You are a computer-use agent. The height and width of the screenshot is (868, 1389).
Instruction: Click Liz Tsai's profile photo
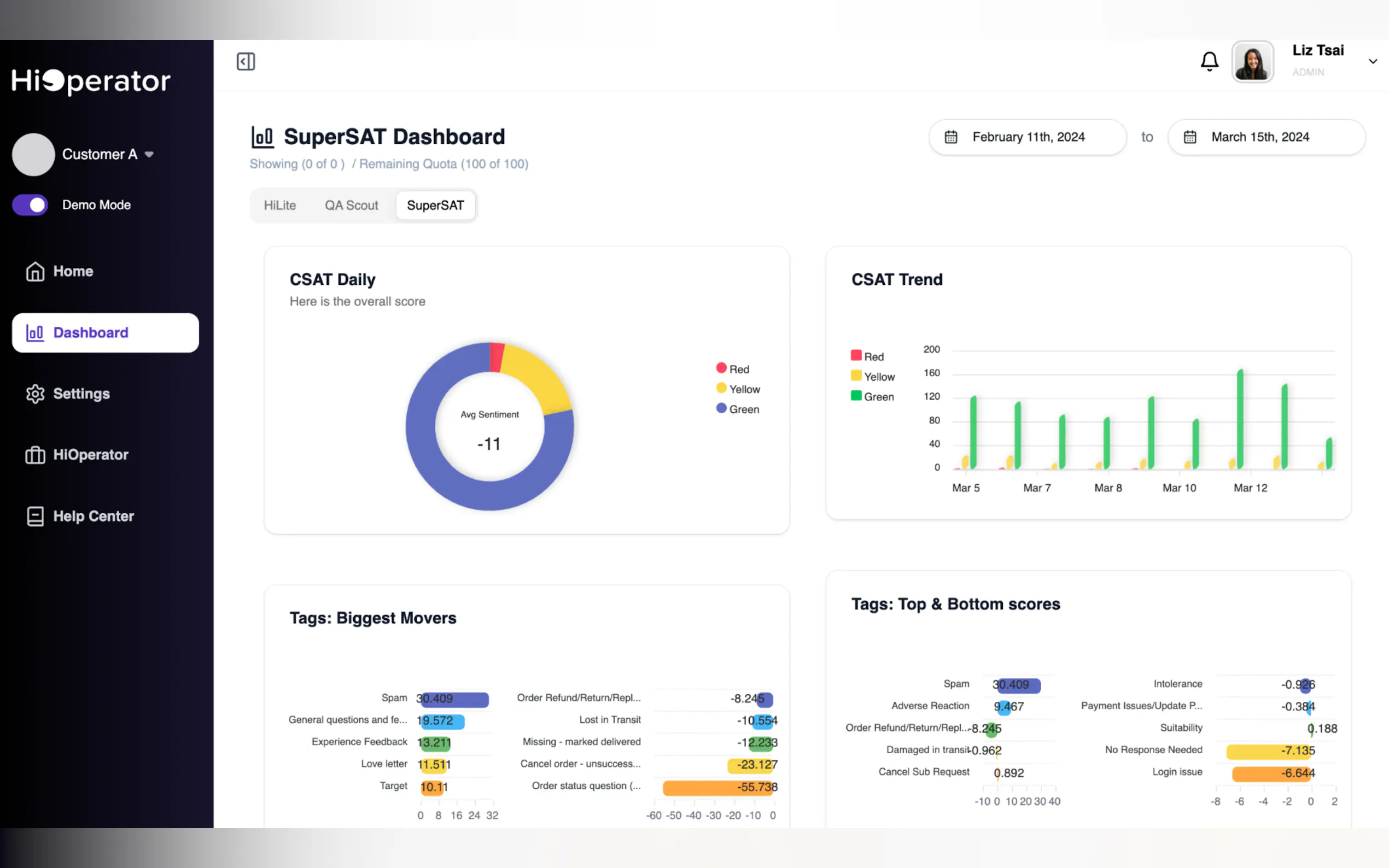[x=1252, y=61]
